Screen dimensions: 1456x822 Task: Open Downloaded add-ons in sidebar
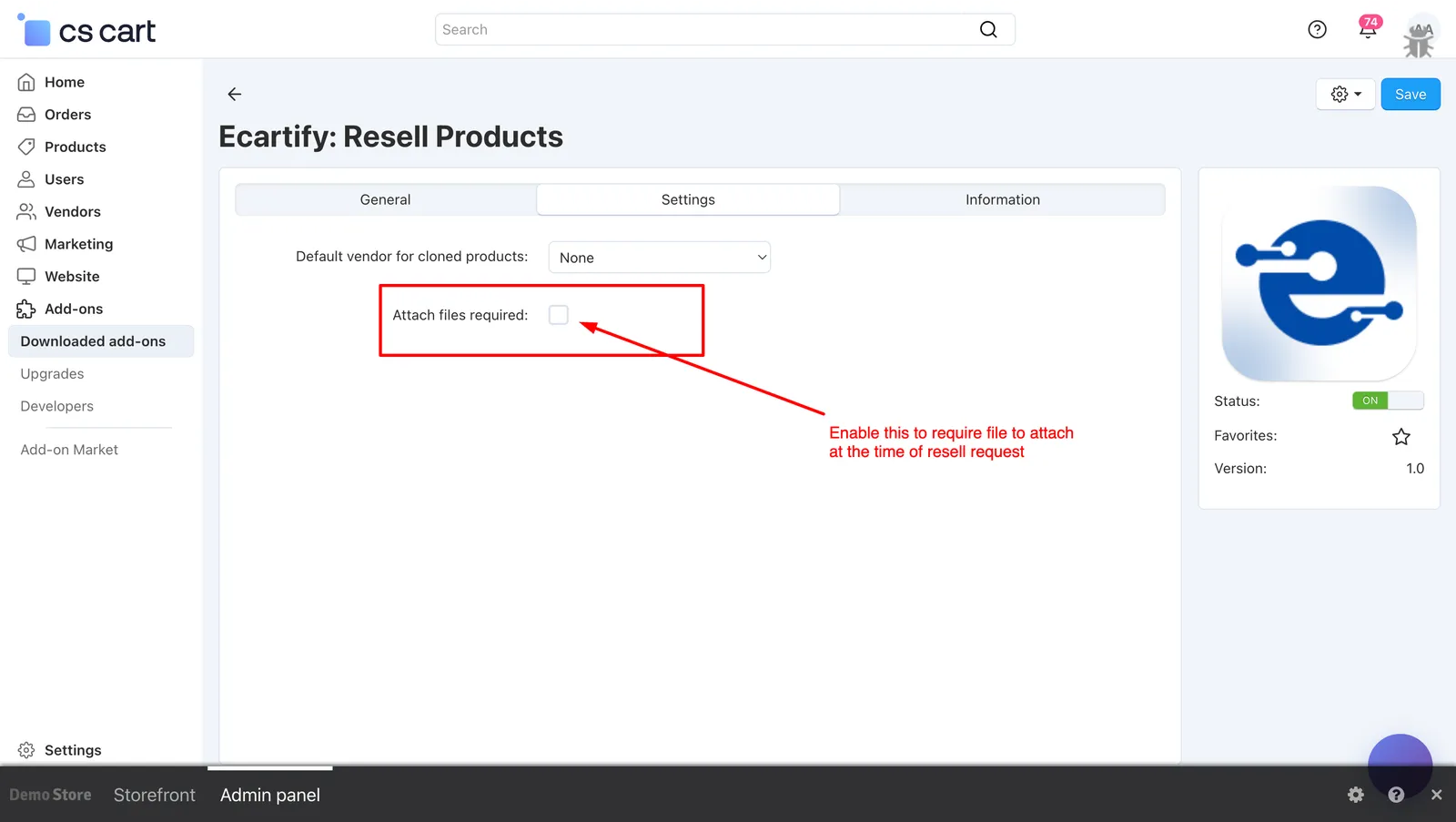tap(101, 341)
